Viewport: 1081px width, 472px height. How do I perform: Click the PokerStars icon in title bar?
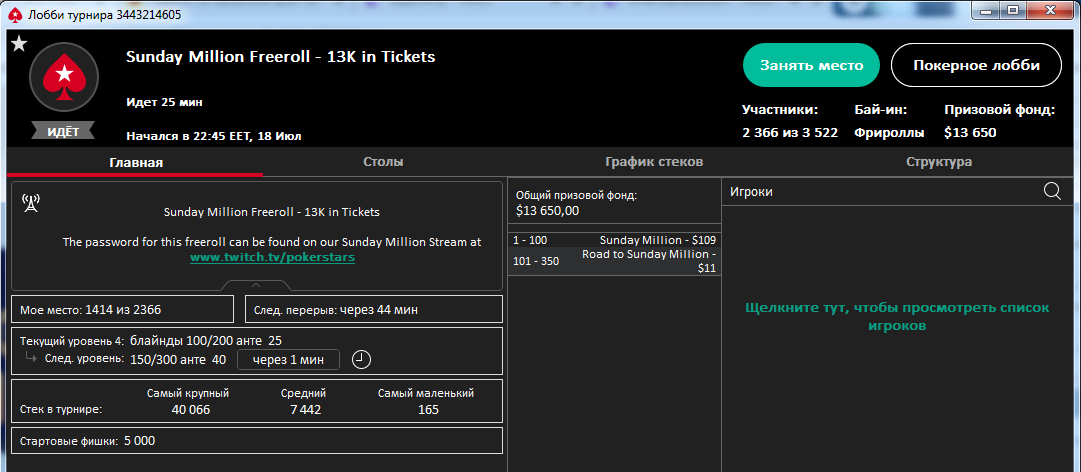pyautogui.click(x=16, y=14)
